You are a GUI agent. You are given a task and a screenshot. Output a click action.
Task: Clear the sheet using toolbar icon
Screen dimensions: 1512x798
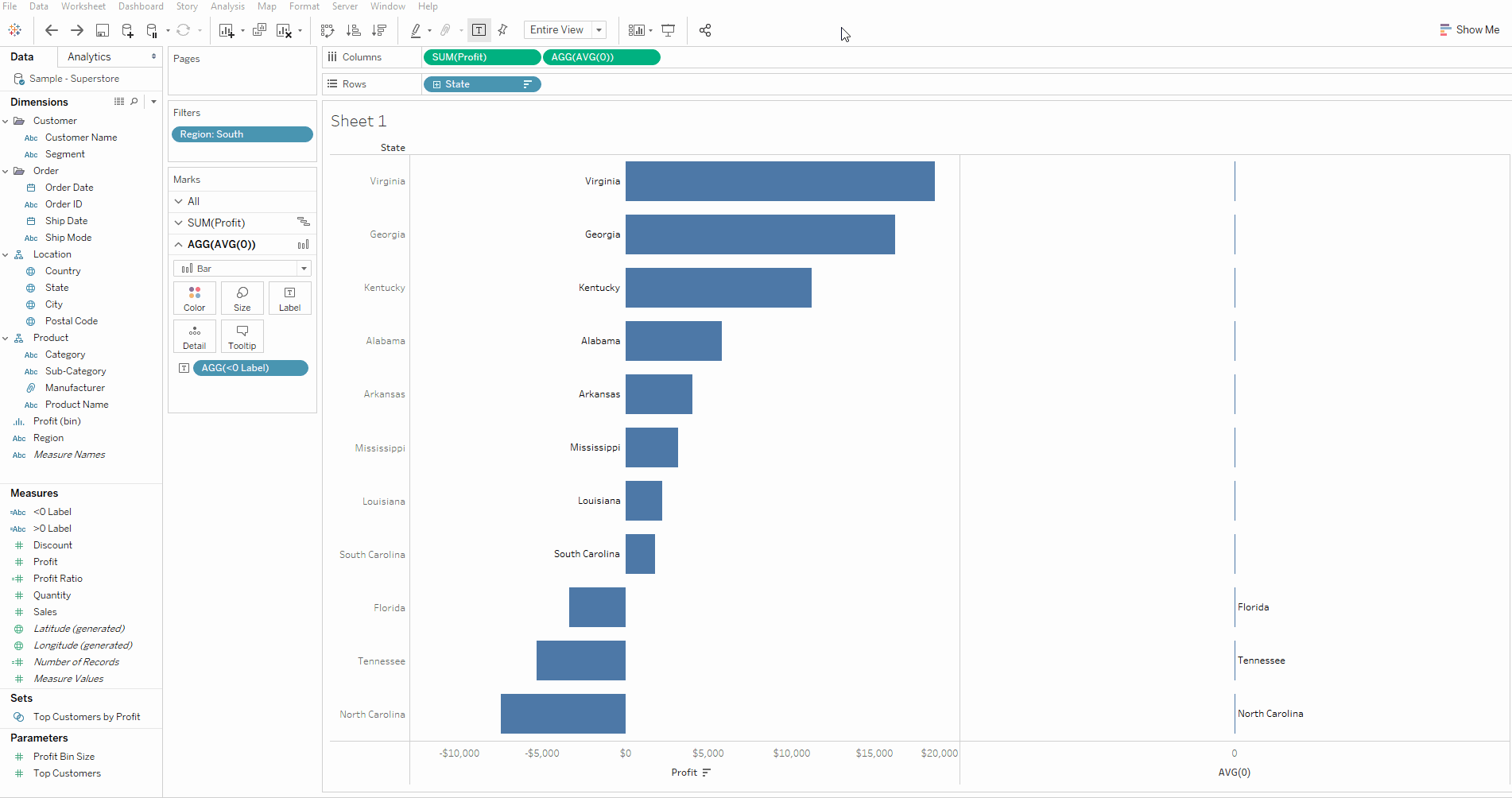click(284, 30)
